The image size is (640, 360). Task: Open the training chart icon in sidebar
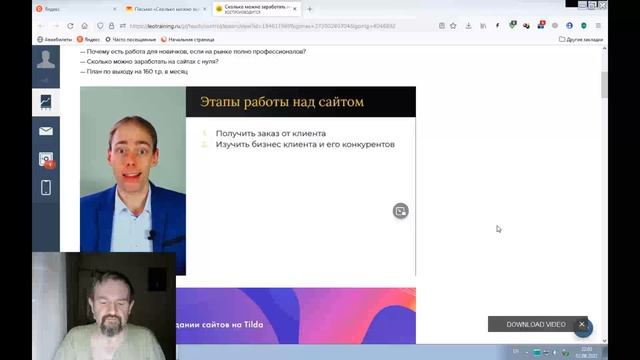point(46,102)
